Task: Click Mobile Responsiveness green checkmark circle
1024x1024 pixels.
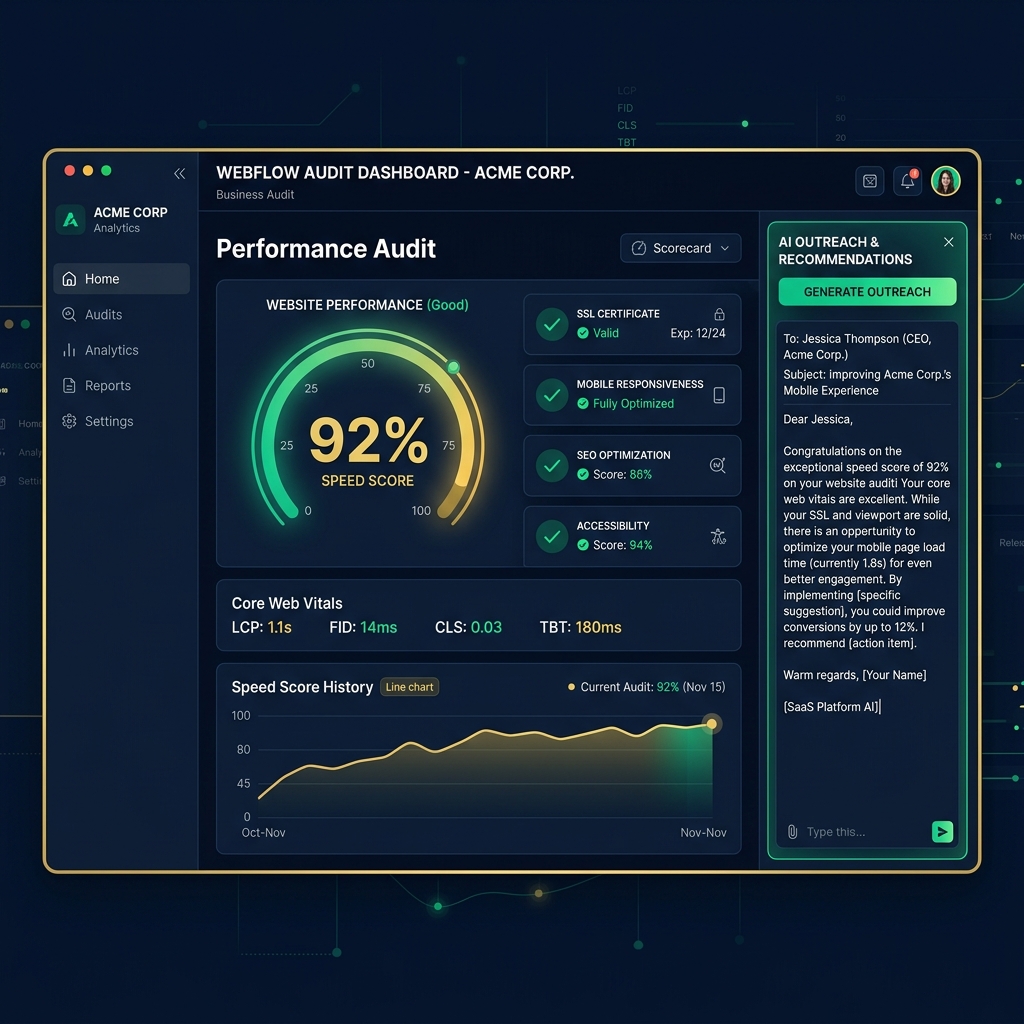Action: click(552, 395)
